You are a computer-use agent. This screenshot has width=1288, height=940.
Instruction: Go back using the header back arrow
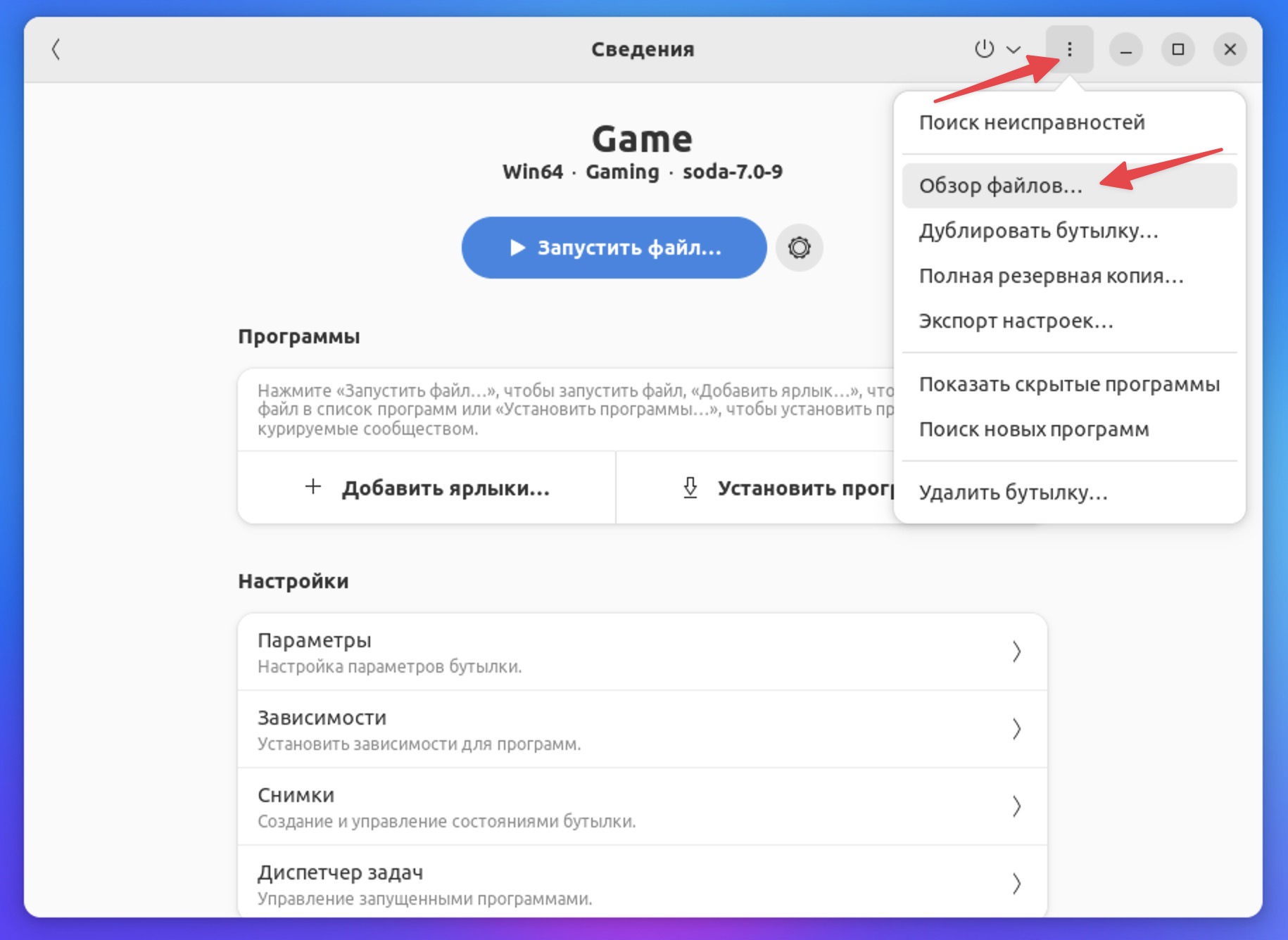[56, 49]
